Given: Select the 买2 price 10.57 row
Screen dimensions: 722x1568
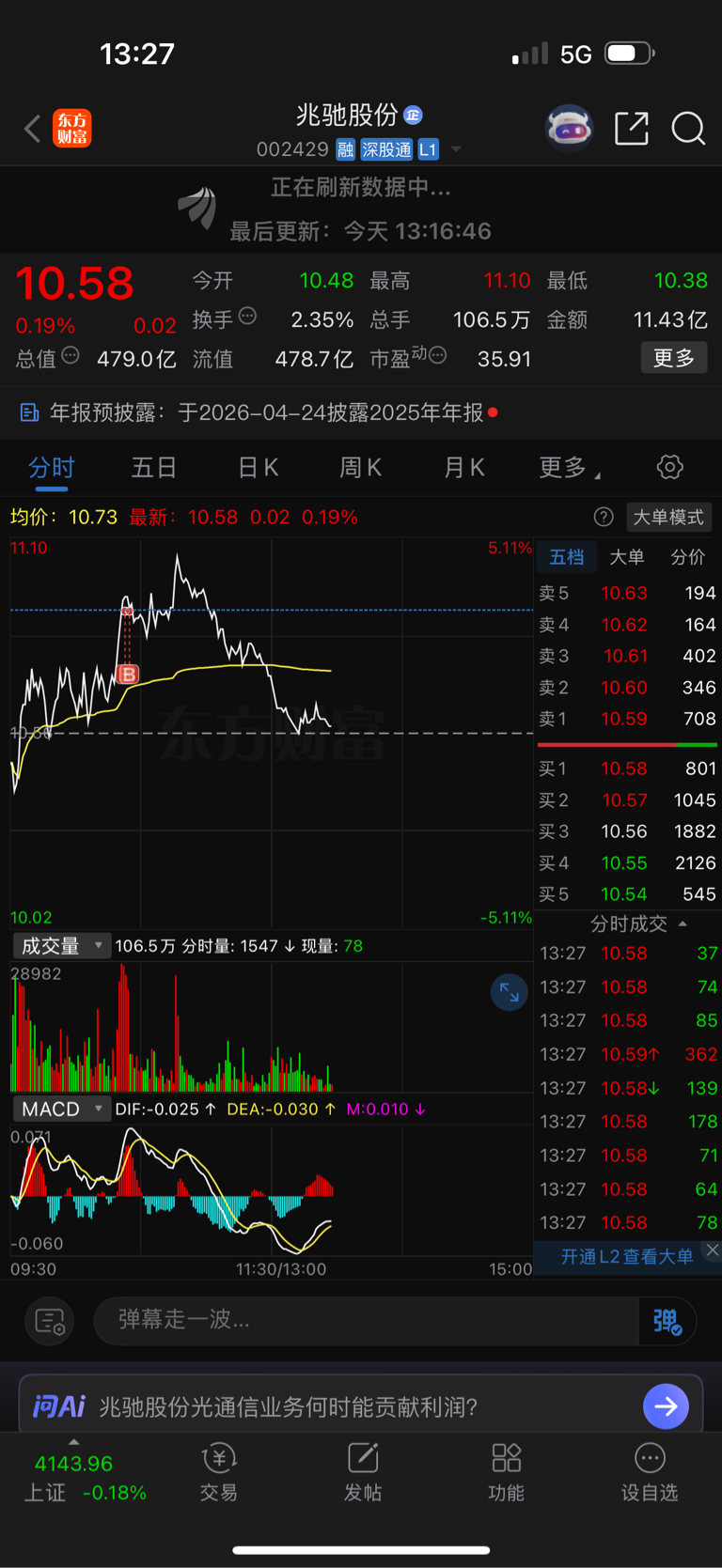Looking at the screenshot, I should tap(627, 800).
